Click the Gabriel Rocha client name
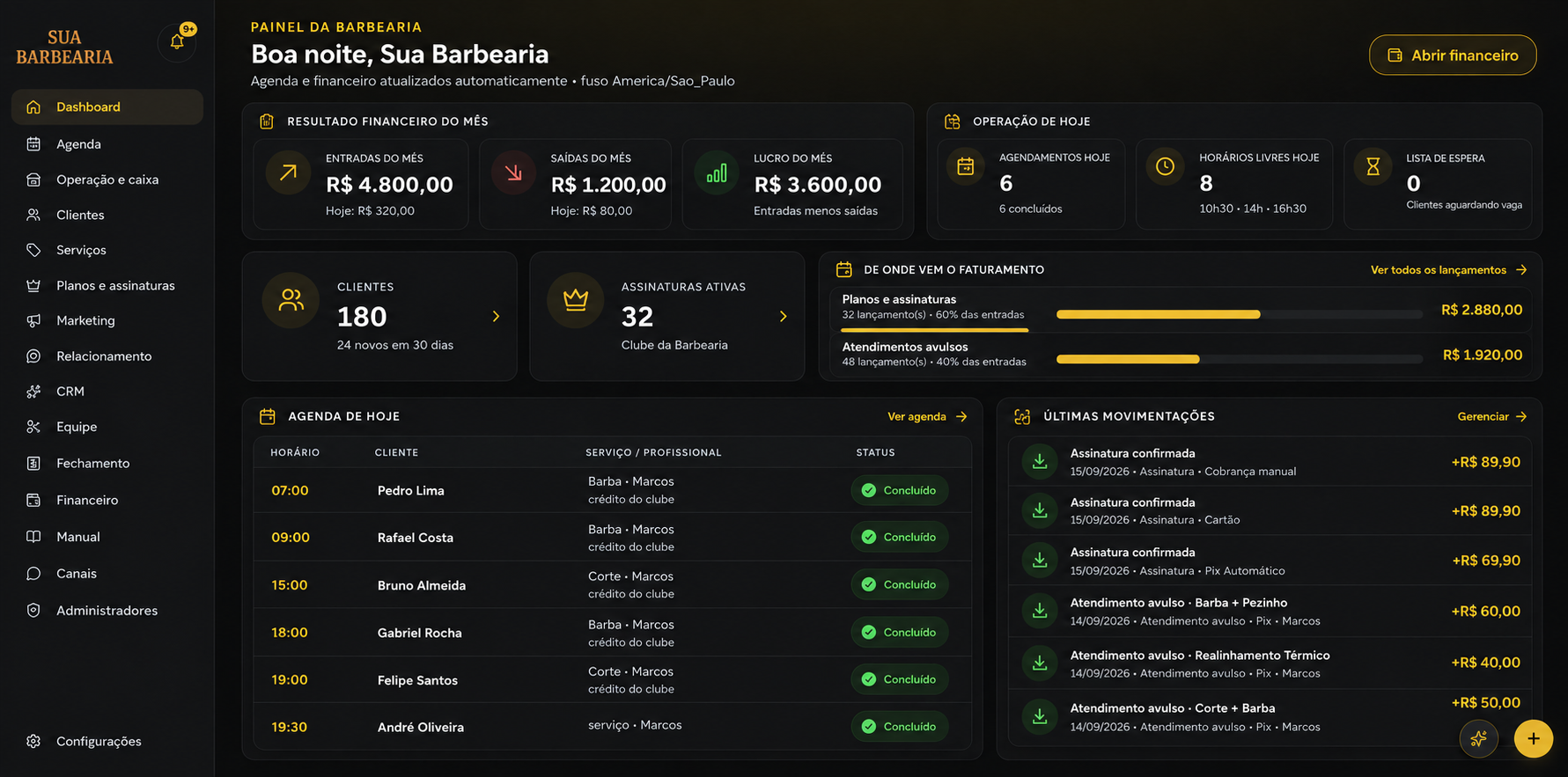Screen dimensions: 1568x777 coord(419,633)
